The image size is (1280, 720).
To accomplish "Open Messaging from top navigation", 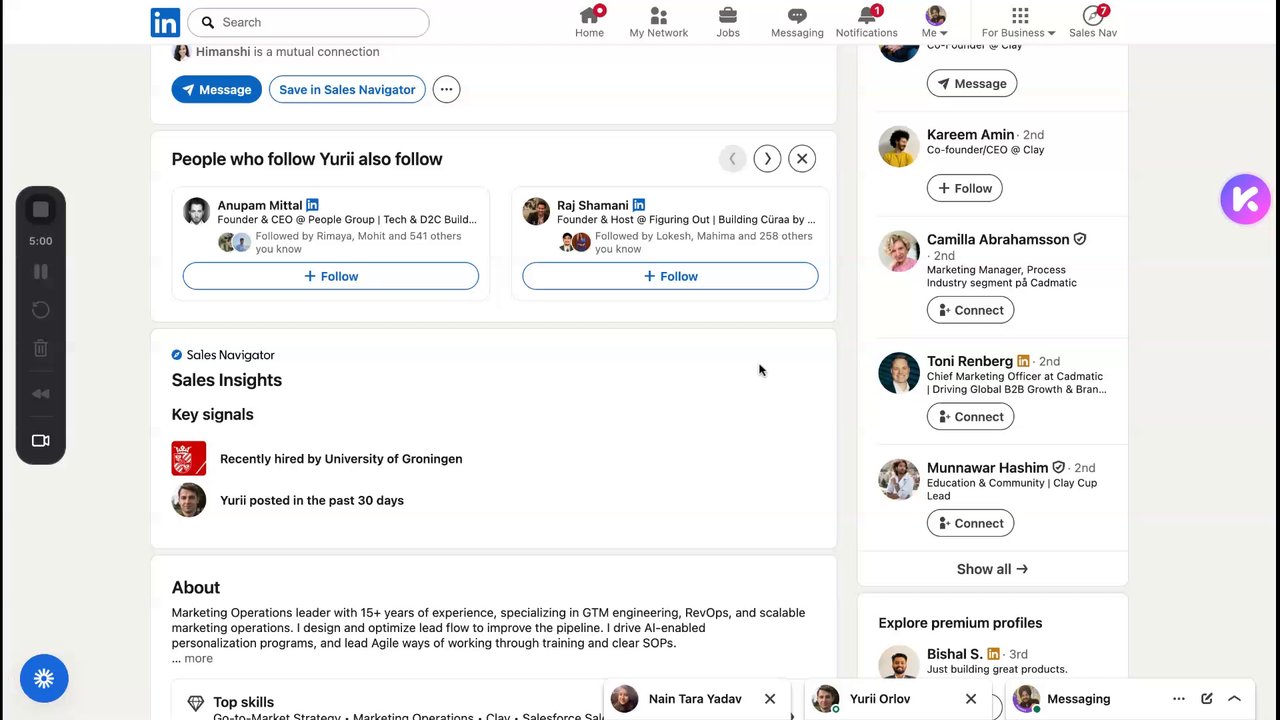I will 797,21.
